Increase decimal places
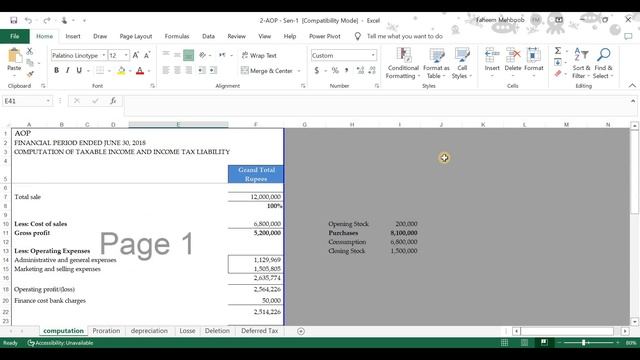 pos(360,71)
